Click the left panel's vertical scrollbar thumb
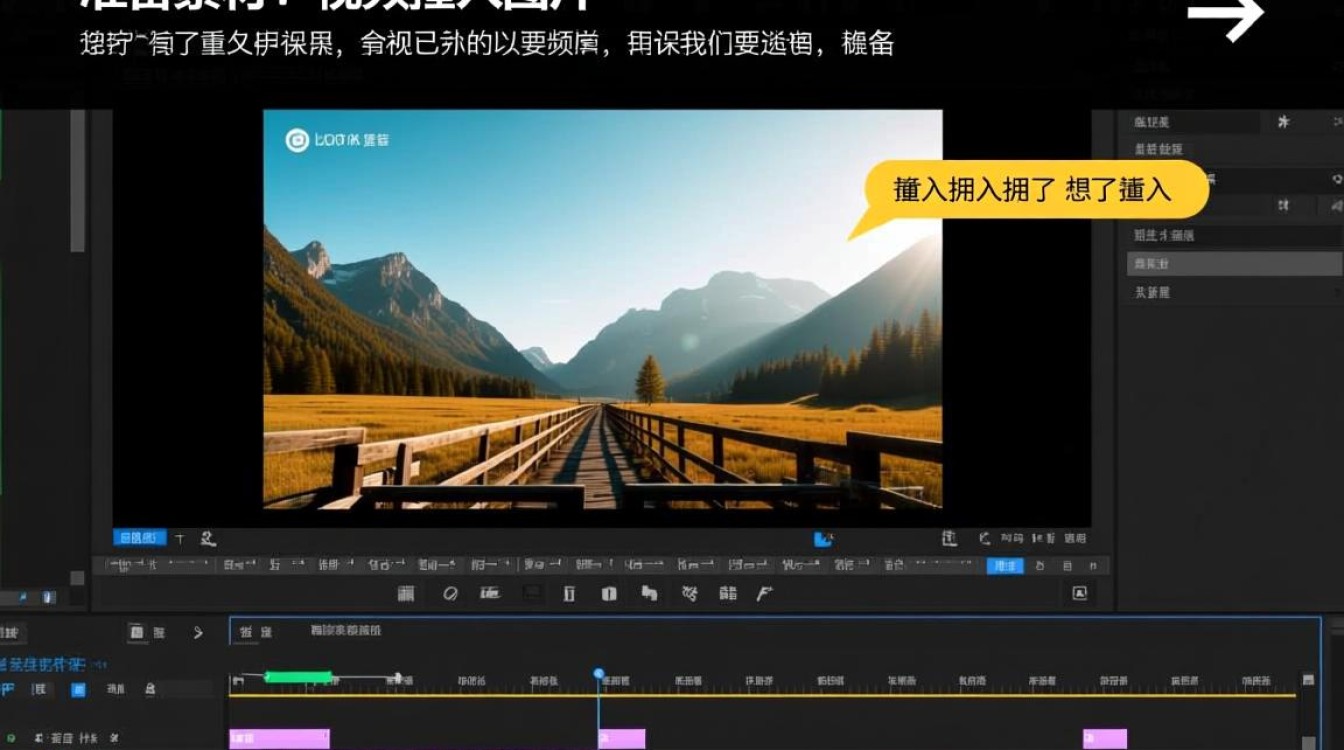 [77, 180]
